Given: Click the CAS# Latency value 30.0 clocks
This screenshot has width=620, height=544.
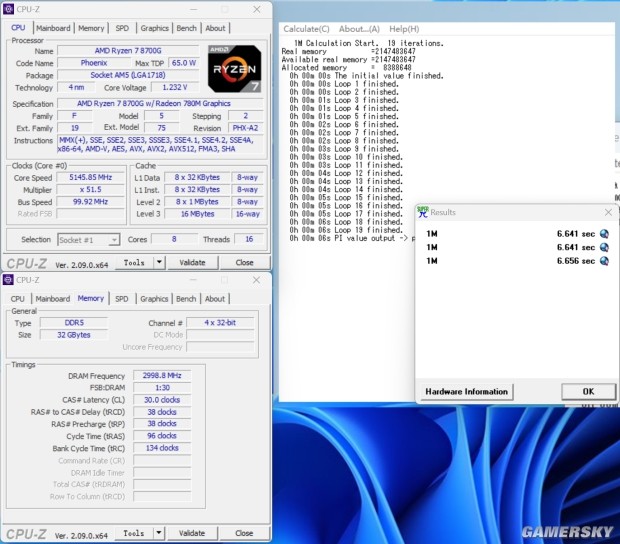Looking at the screenshot, I should [162, 400].
